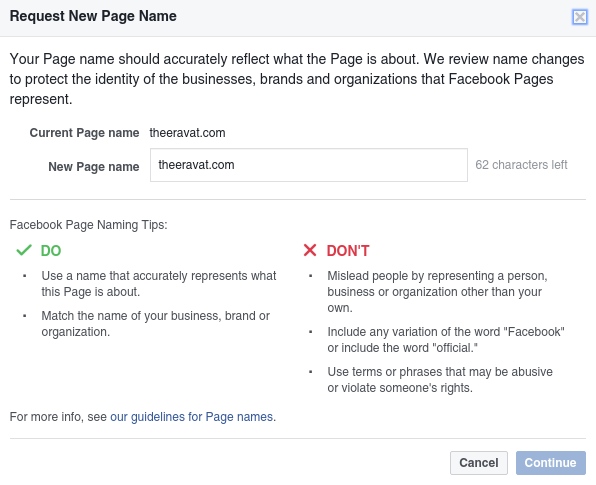Viewport: 596px width, 485px height.
Task: Focus the New Page name text field
Action: pos(309,165)
